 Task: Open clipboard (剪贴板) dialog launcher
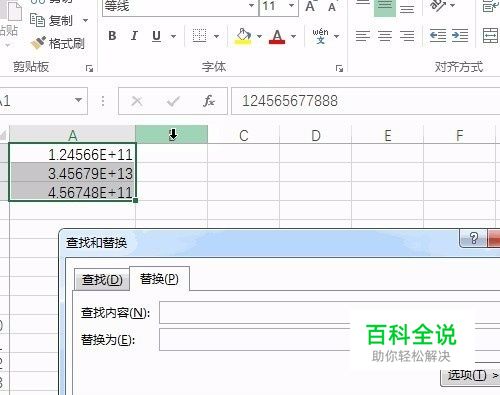coord(89,69)
